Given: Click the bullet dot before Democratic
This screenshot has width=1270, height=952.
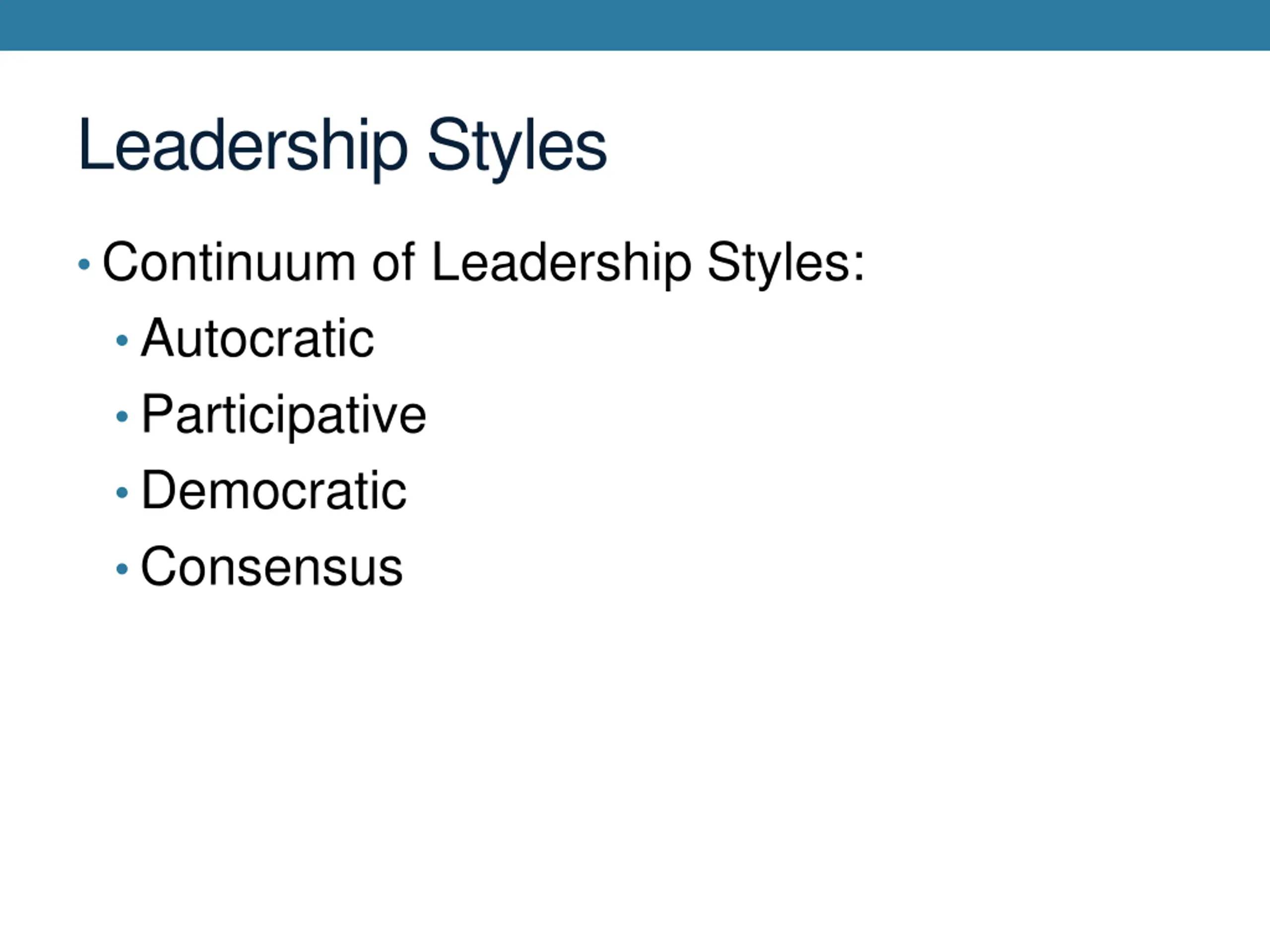Looking at the screenshot, I should (122, 492).
